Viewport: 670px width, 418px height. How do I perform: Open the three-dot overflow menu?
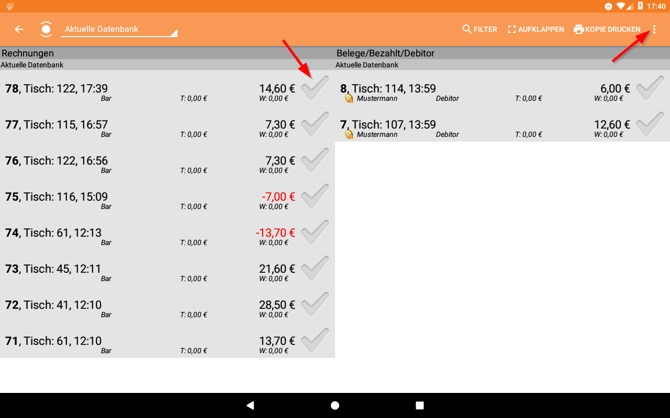(x=654, y=30)
